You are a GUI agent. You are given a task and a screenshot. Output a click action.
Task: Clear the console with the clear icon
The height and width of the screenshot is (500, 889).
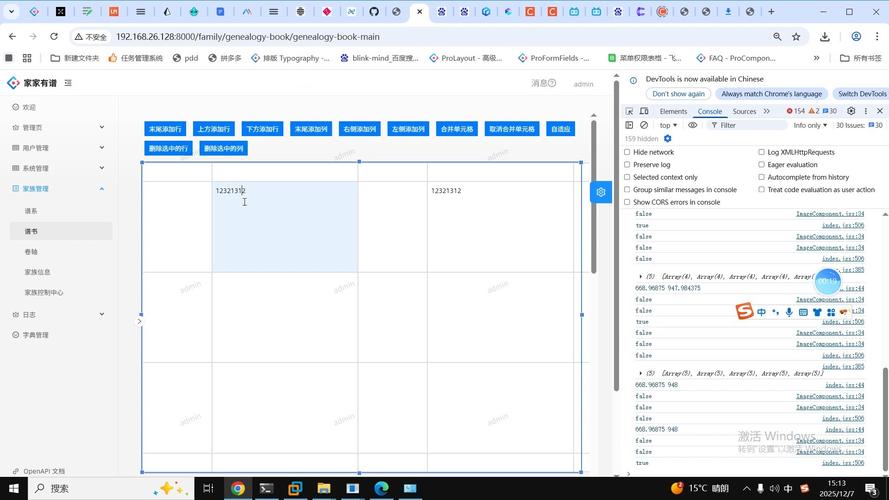[644, 125]
